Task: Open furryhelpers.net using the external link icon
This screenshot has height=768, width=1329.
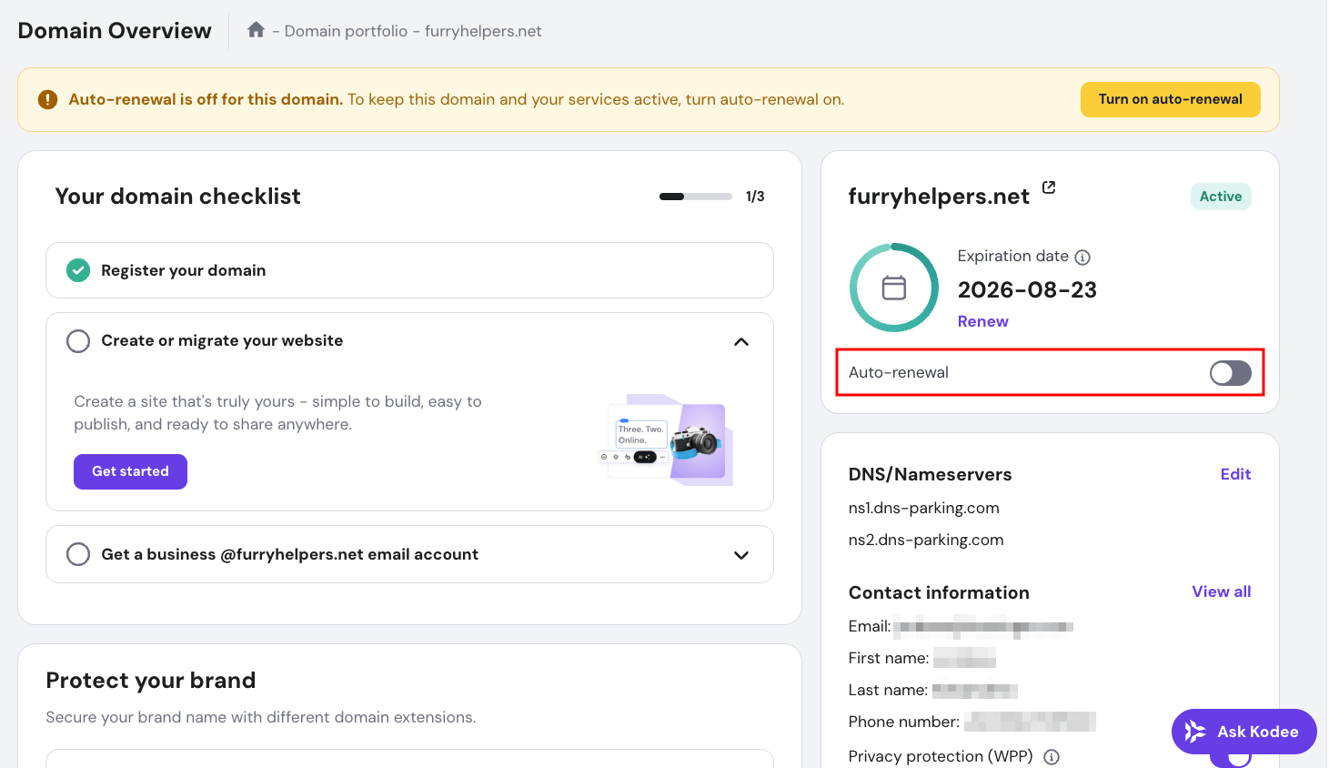Action: (1047, 187)
